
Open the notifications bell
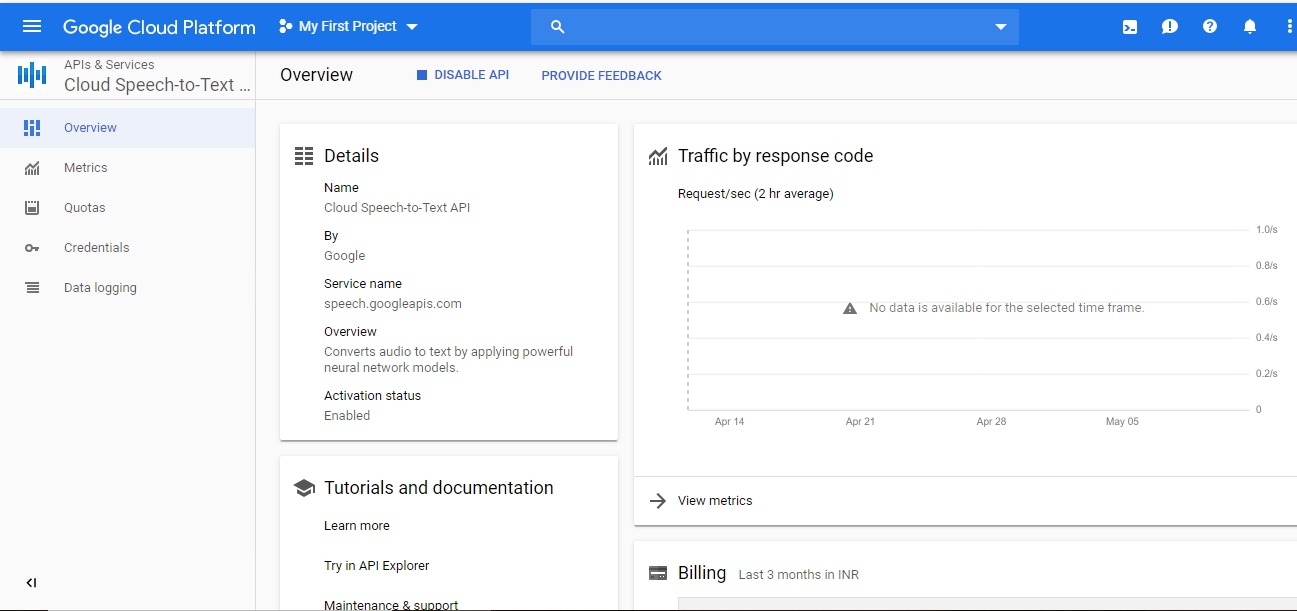click(x=1250, y=27)
